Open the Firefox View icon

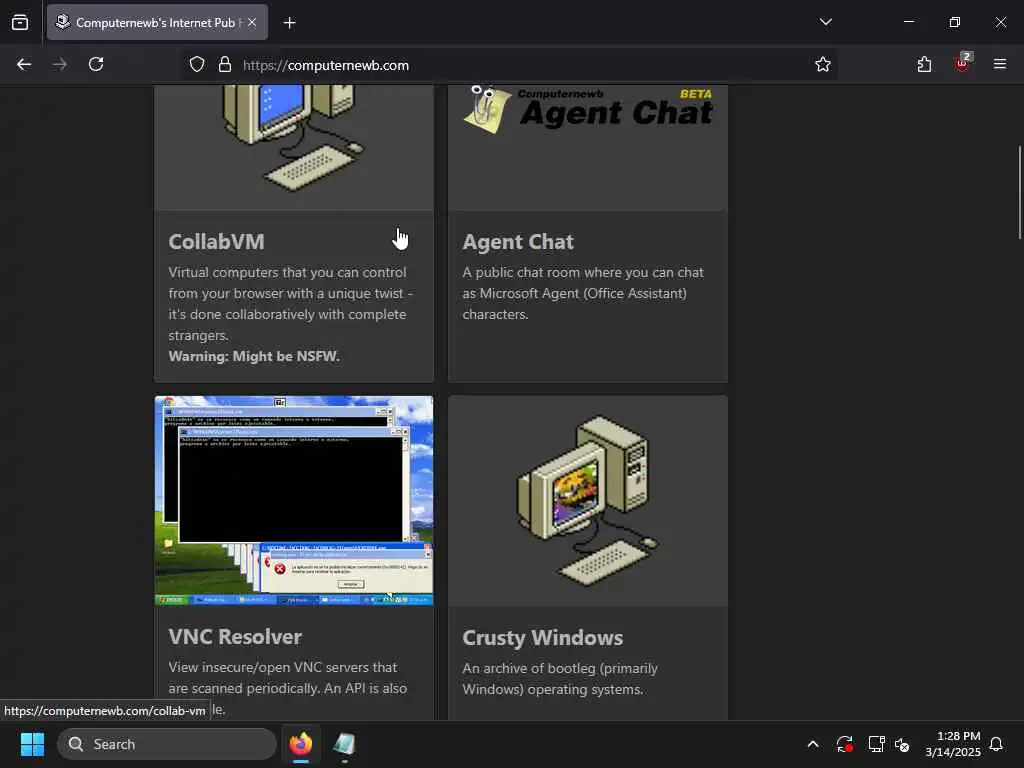pyautogui.click(x=20, y=22)
